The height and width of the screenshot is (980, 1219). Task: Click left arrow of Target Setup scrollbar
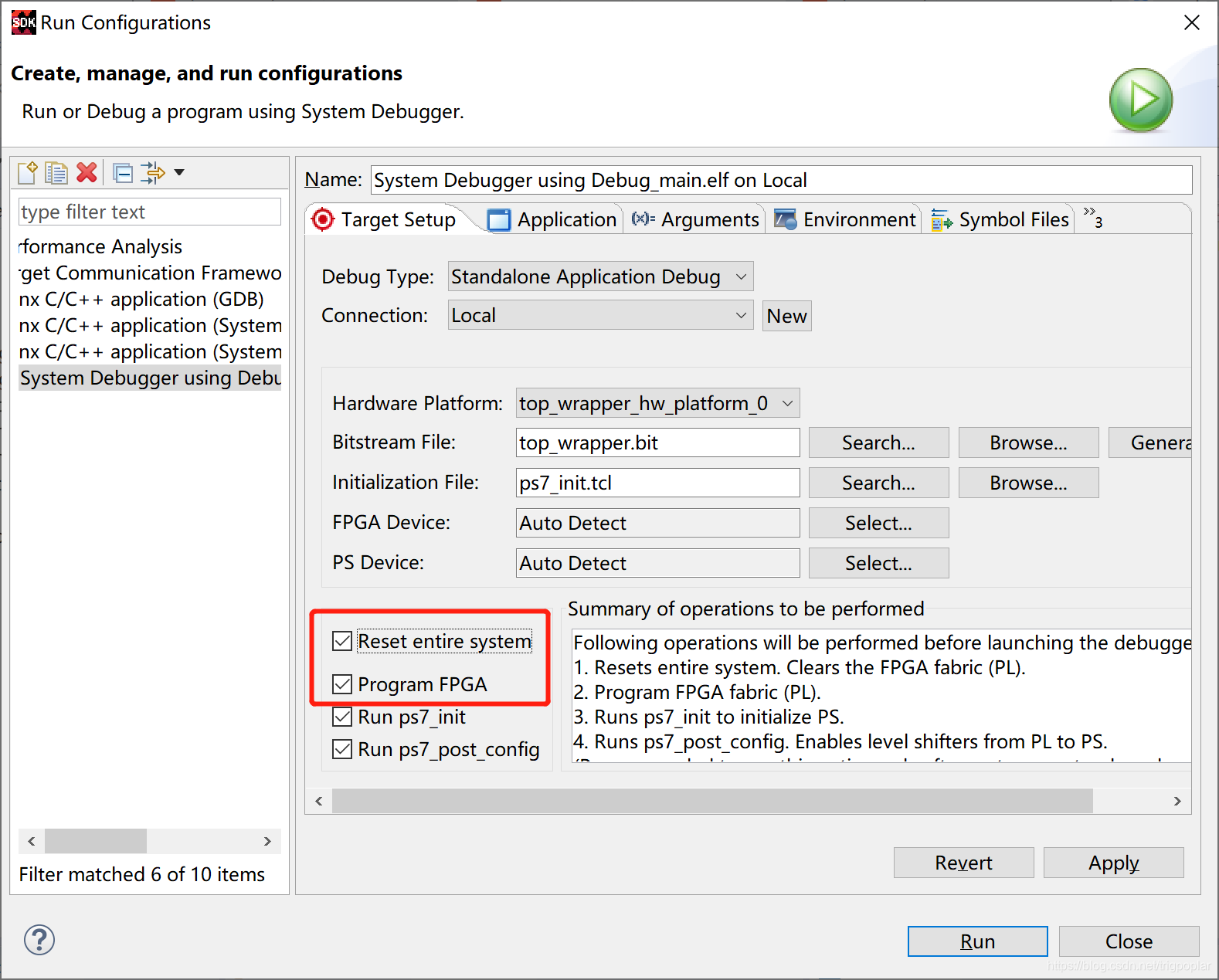point(319,801)
